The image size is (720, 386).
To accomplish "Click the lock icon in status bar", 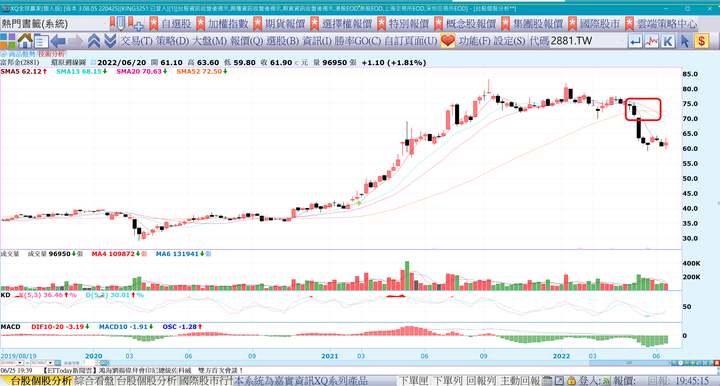I will click(571, 380).
